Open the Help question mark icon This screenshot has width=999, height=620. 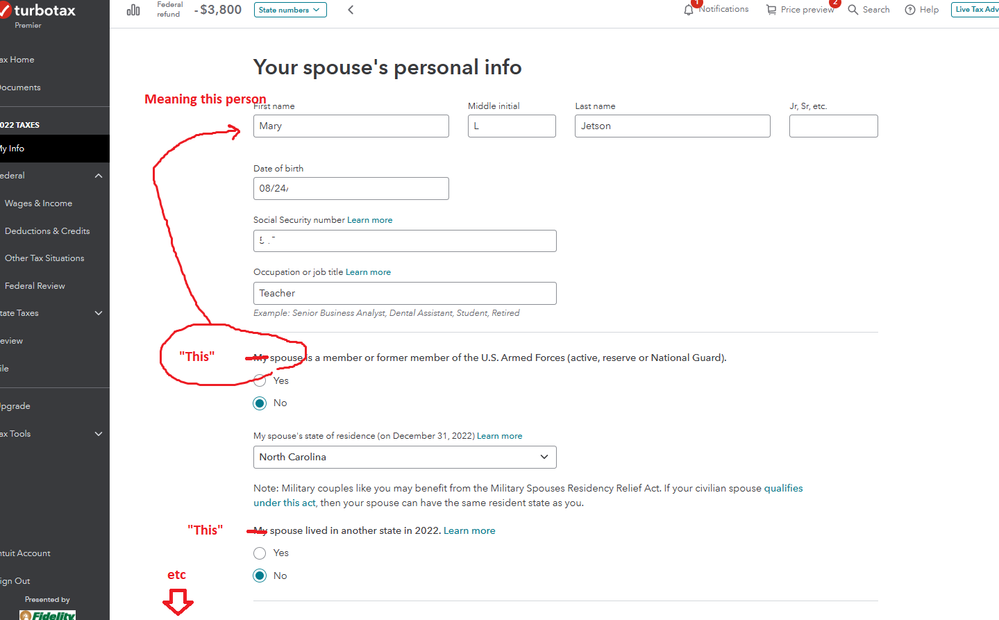[910, 10]
